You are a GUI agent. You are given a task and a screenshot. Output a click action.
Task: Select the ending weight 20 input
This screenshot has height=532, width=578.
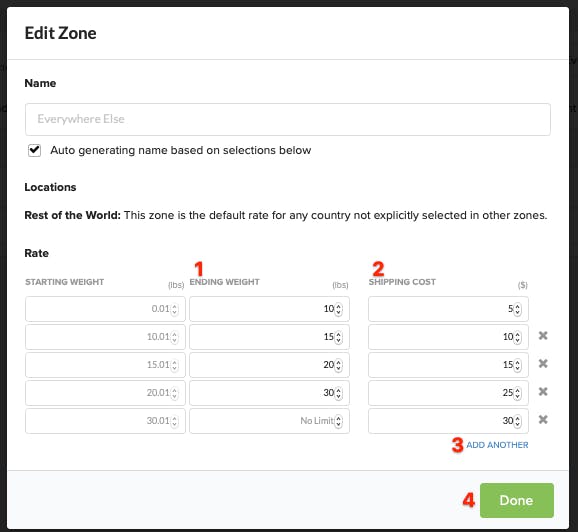269,365
